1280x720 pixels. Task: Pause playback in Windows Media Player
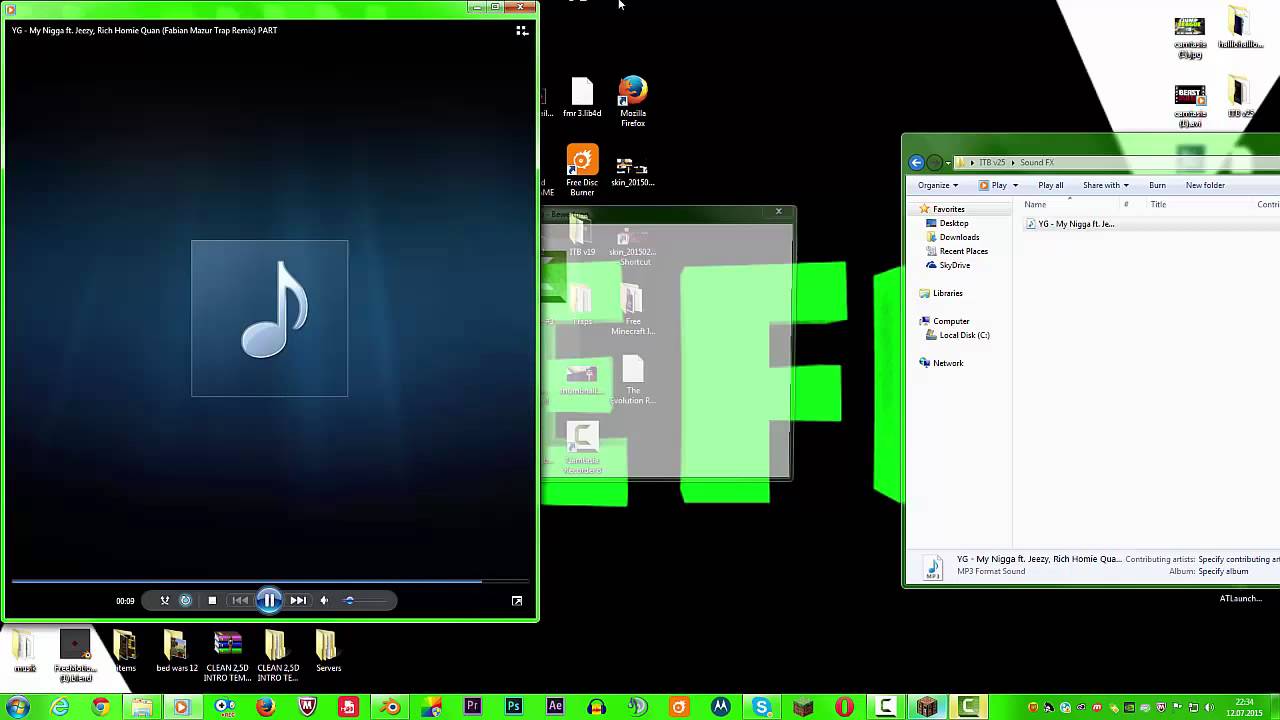coord(269,600)
